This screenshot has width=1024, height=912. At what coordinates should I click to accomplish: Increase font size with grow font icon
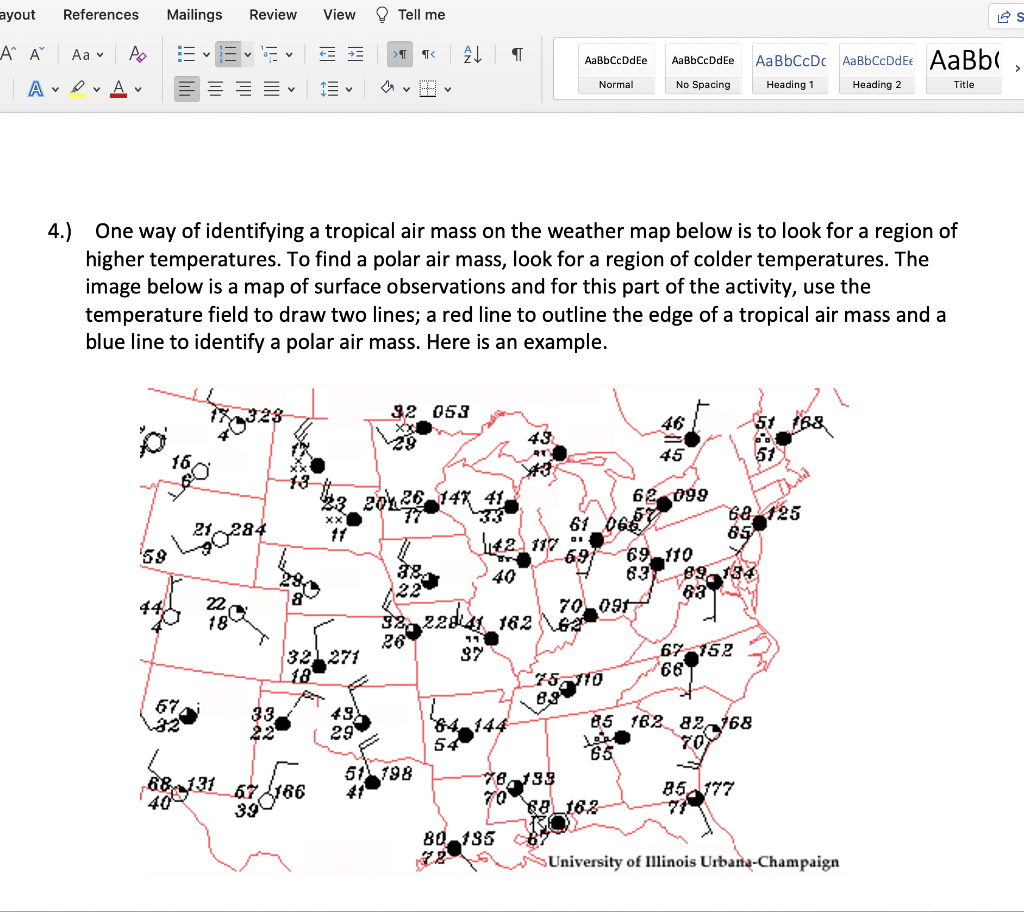coord(8,54)
